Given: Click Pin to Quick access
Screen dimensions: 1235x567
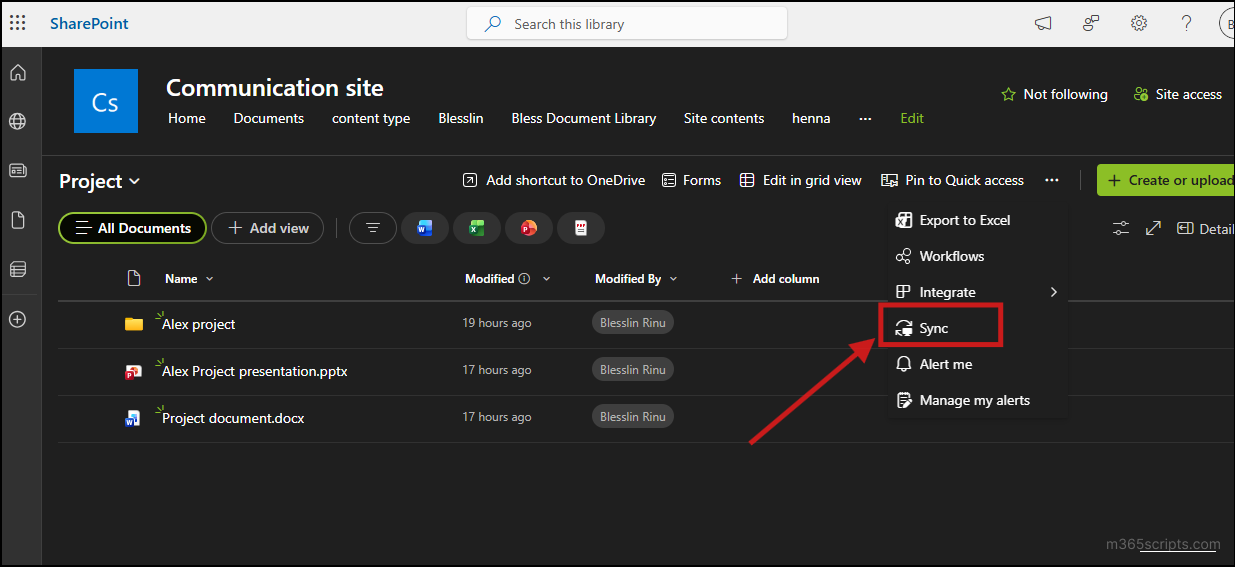Looking at the screenshot, I should (x=953, y=180).
